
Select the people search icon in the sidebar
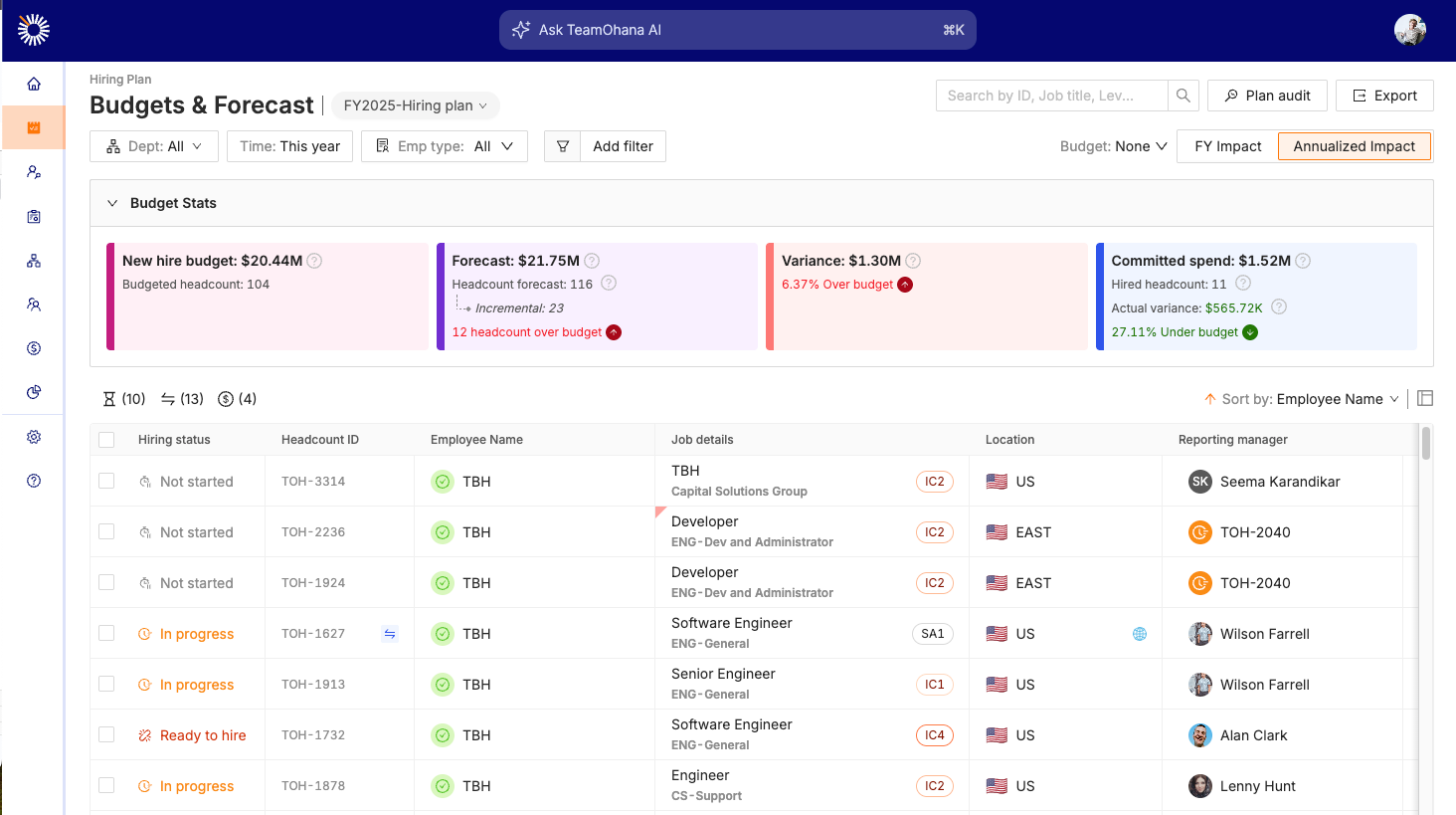(x=33, y=172)
